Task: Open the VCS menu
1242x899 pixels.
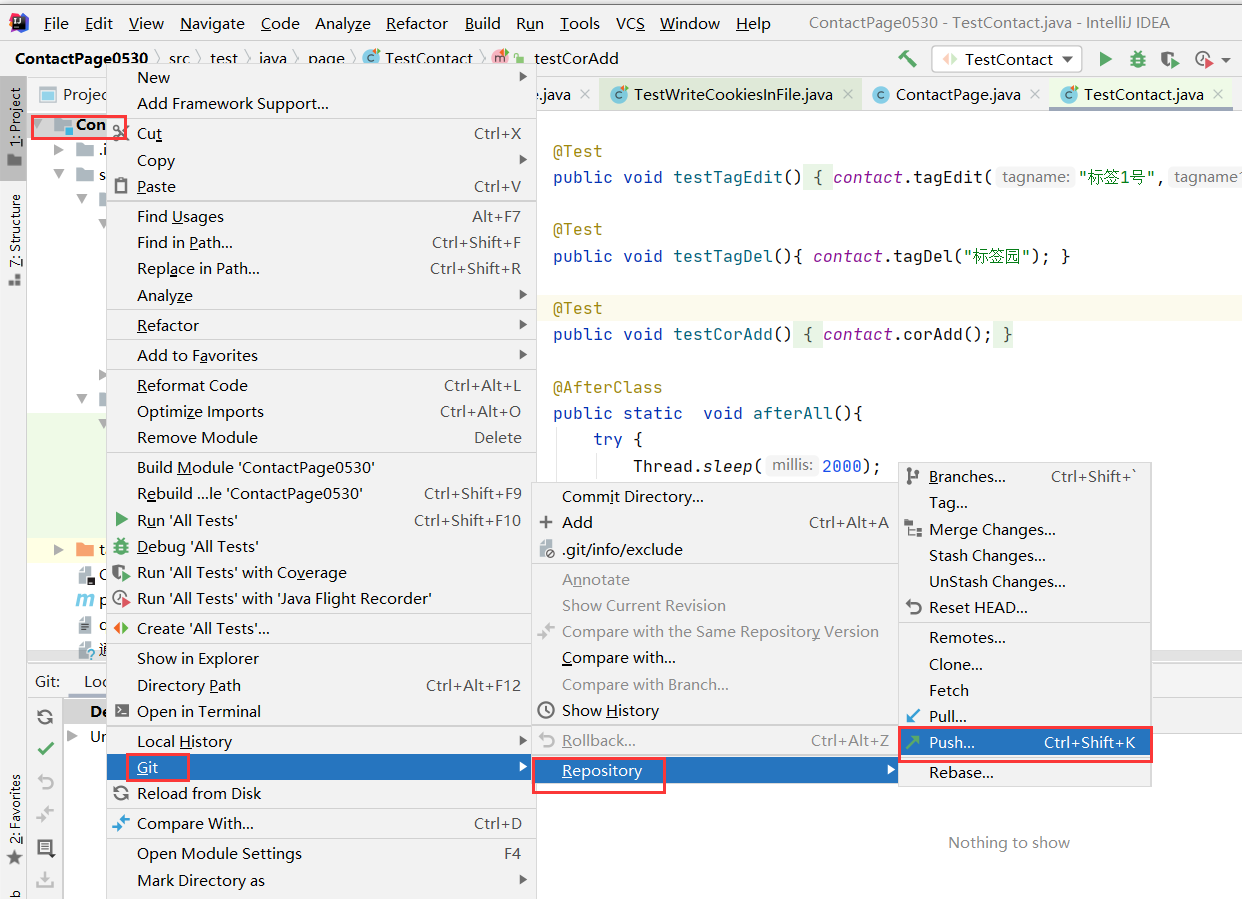Action: [630, 23]
